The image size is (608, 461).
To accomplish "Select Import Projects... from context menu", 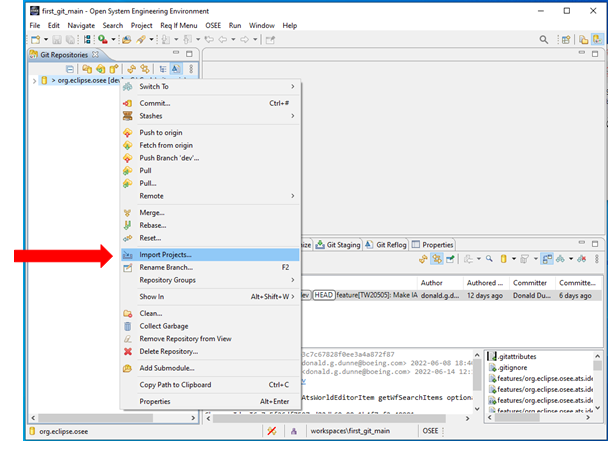I will 210,255.
